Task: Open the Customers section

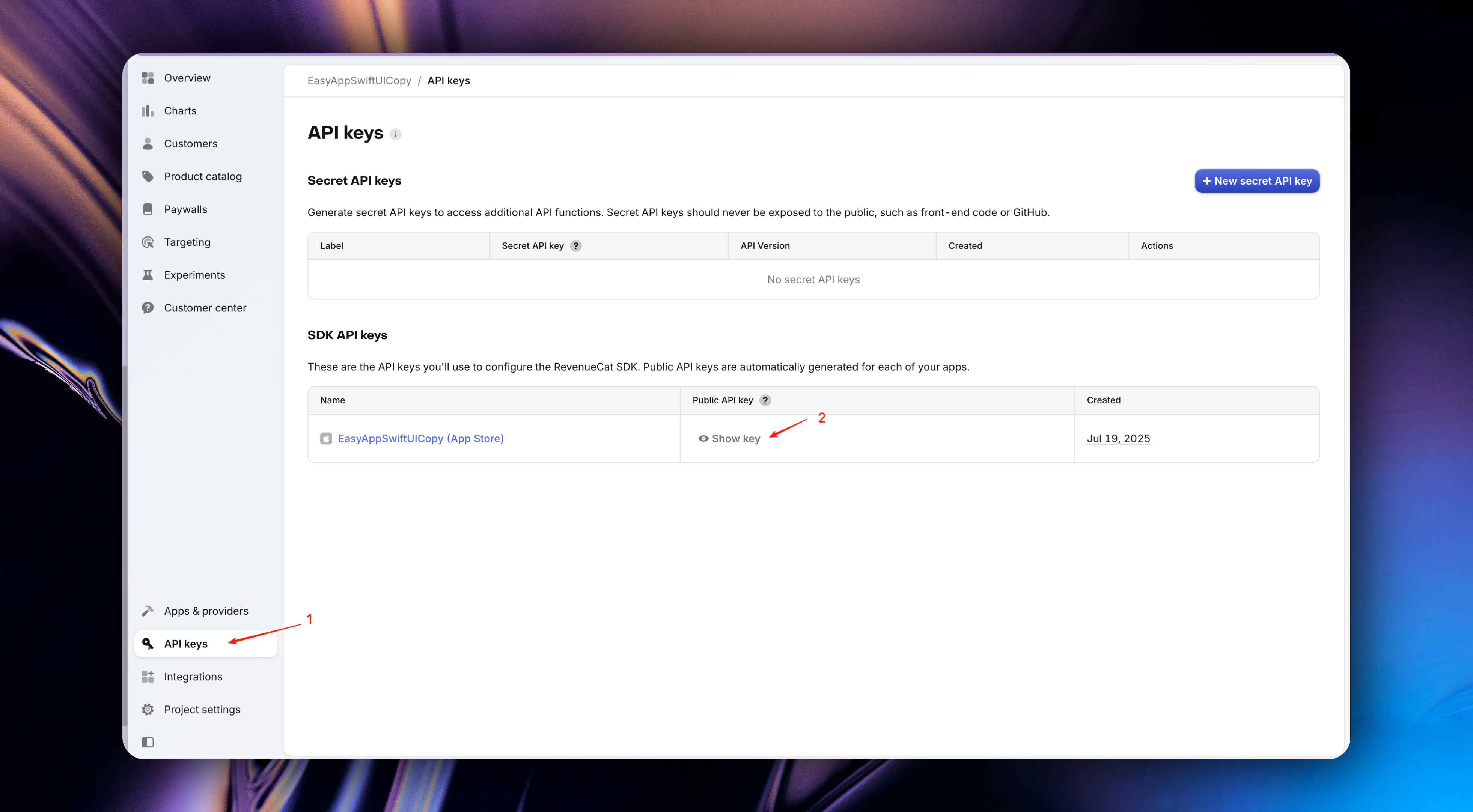Action: pos(190,143)
